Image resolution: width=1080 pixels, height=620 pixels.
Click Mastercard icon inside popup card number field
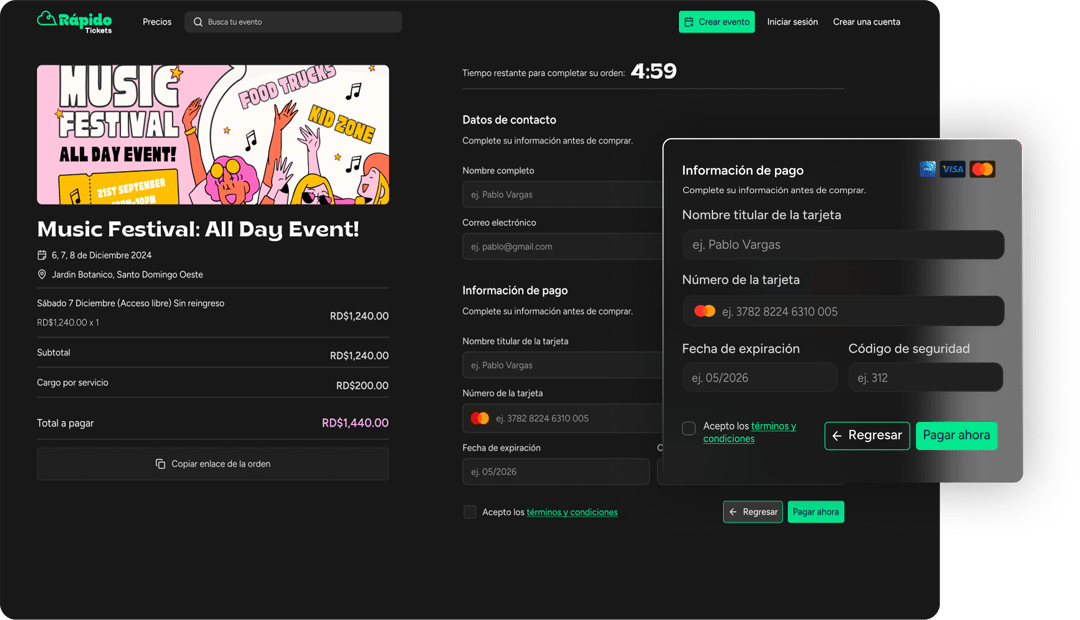click(705, 311)
